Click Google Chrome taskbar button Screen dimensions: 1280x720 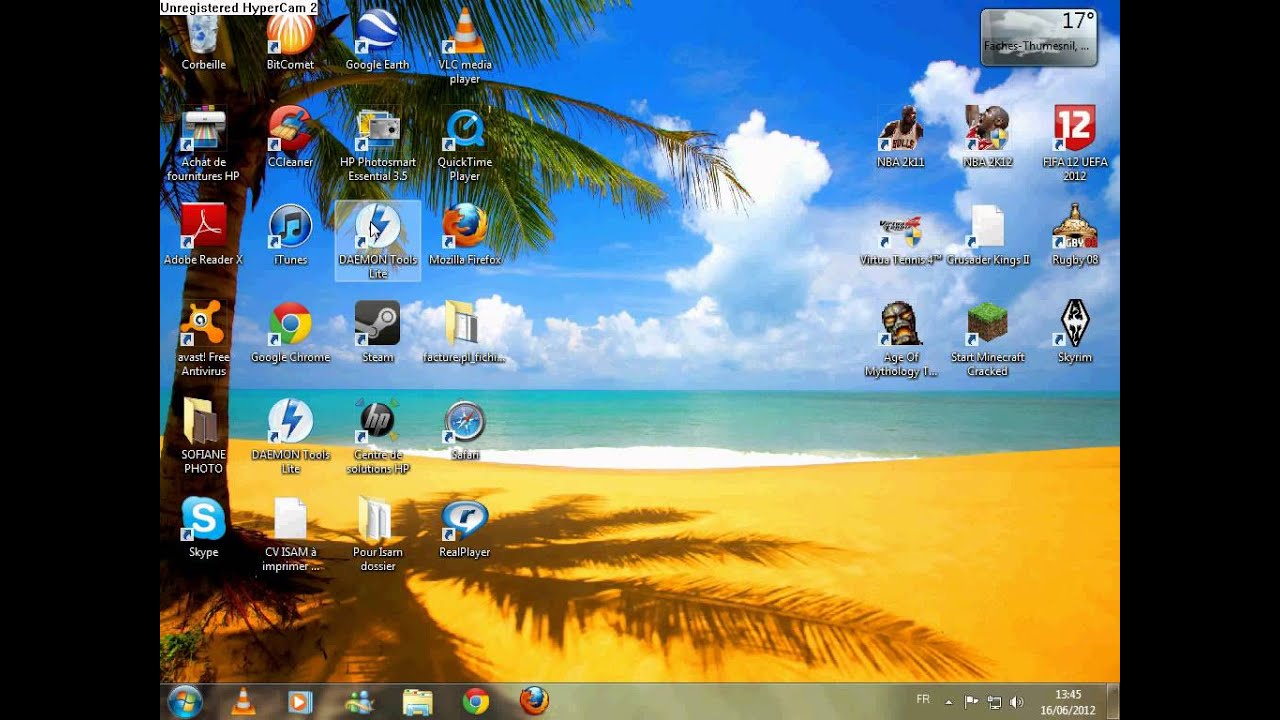tap(476, 701)
